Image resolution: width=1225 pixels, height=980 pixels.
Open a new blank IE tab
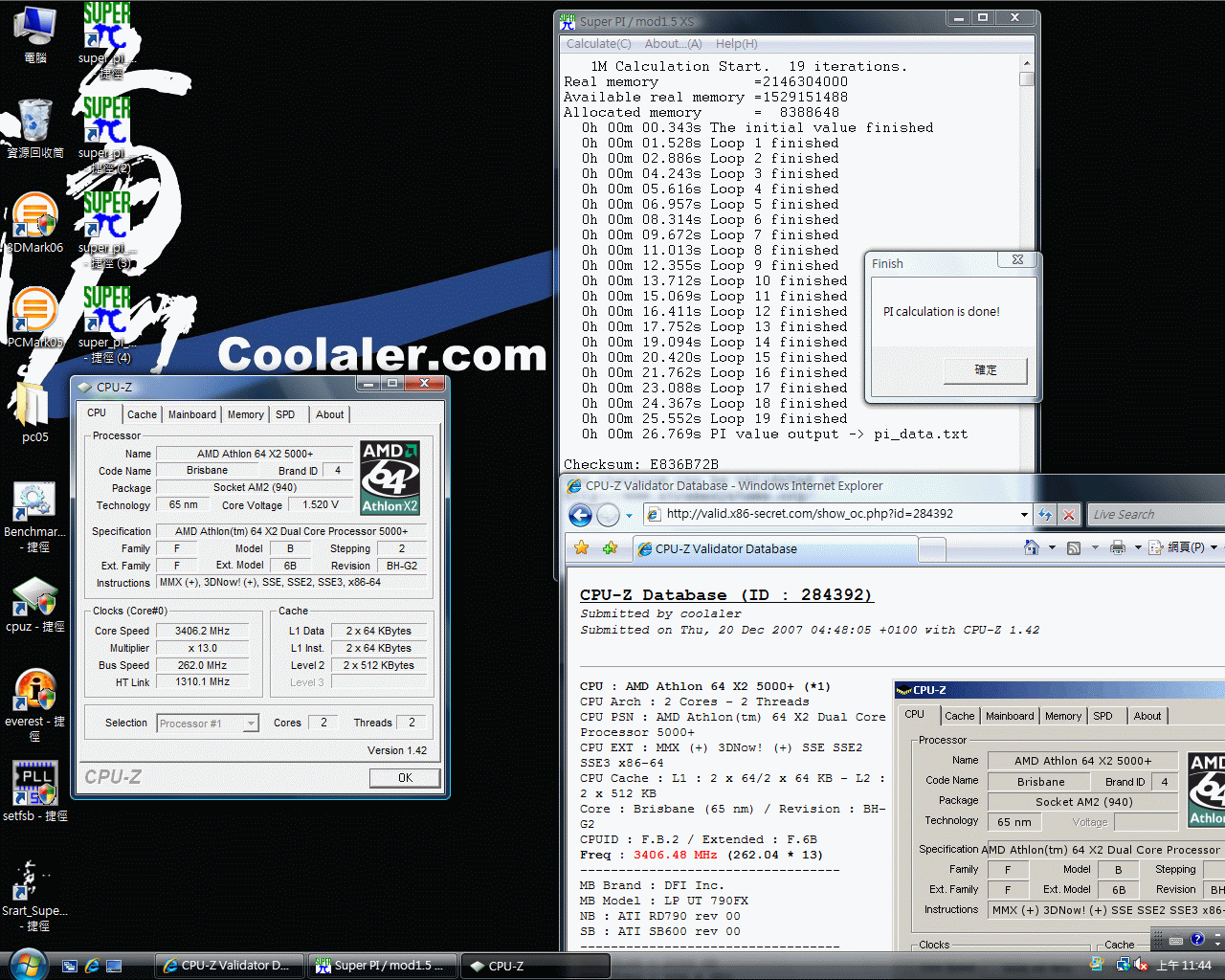932,549
